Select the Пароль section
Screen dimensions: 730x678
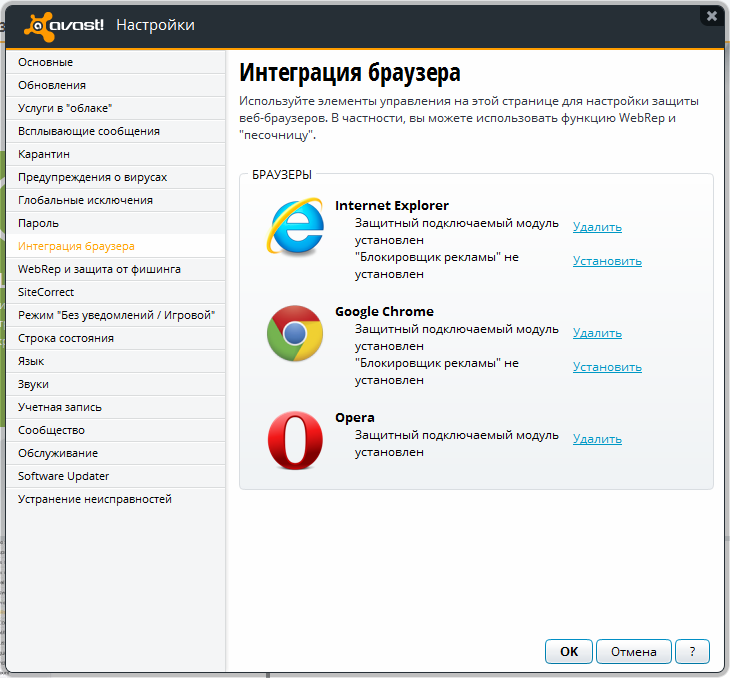click(x=116, y=223)
